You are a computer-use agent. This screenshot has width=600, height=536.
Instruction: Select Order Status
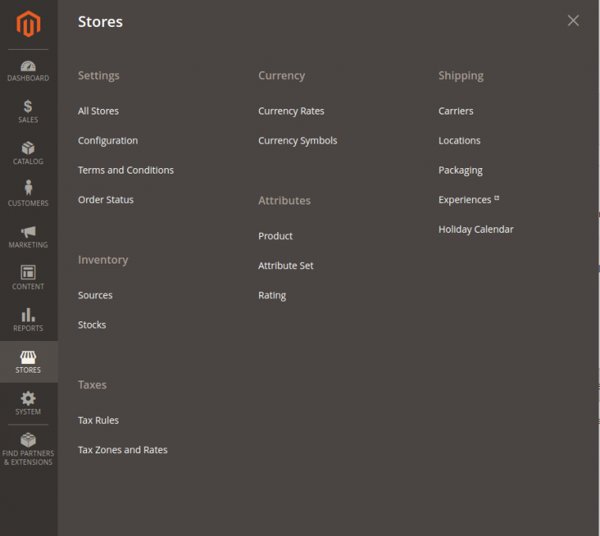click(x=106, y=200)
